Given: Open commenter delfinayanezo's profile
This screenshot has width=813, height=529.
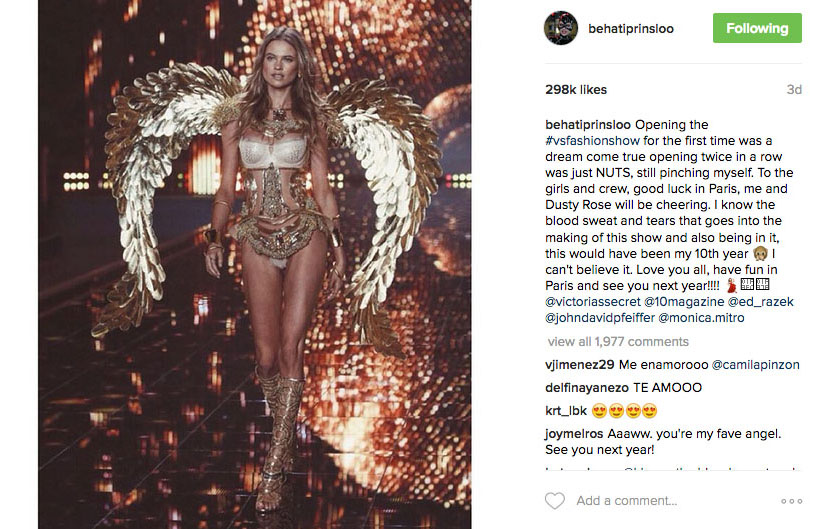Looking at the screenshot, I should (x=587, y=387).
